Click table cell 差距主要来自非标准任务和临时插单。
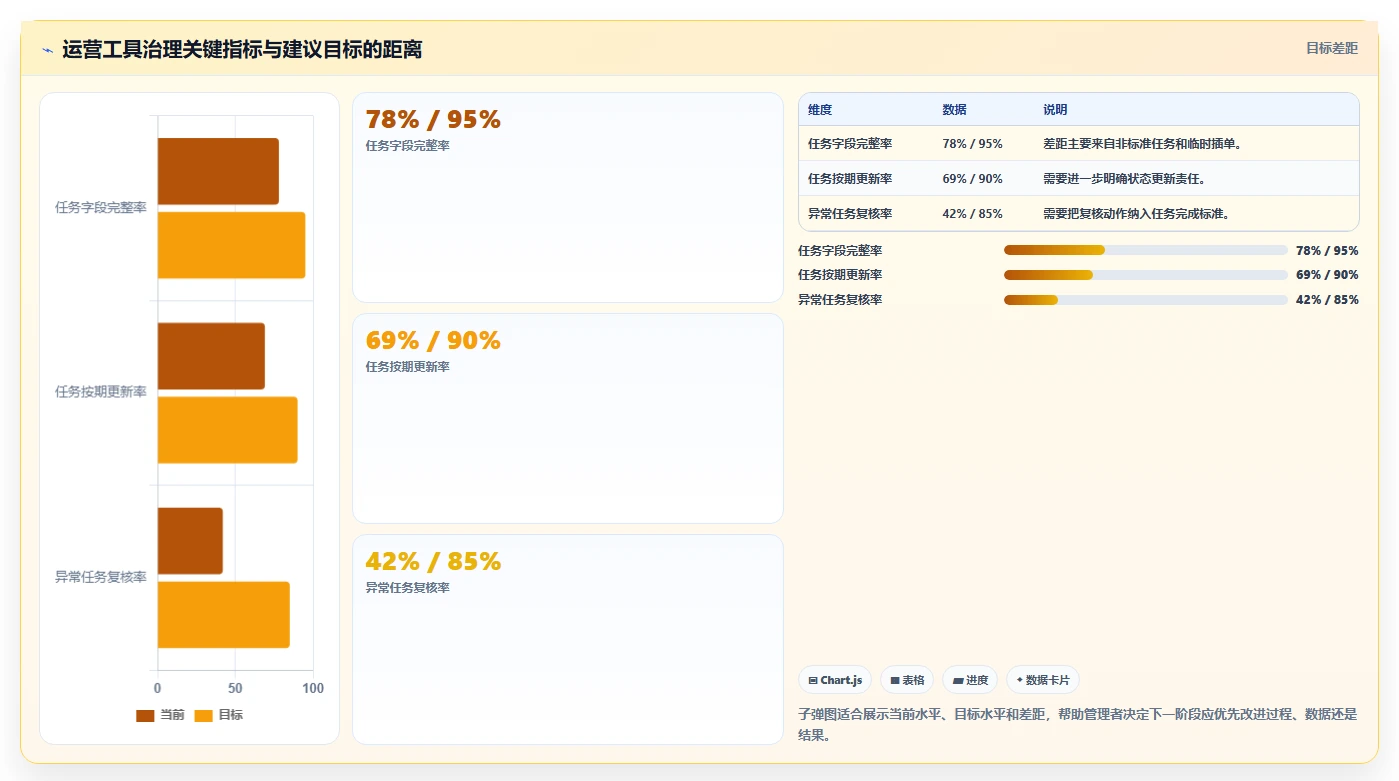Image resolution: width=1399 pixels, height=781 pixels. point(1143,144)
